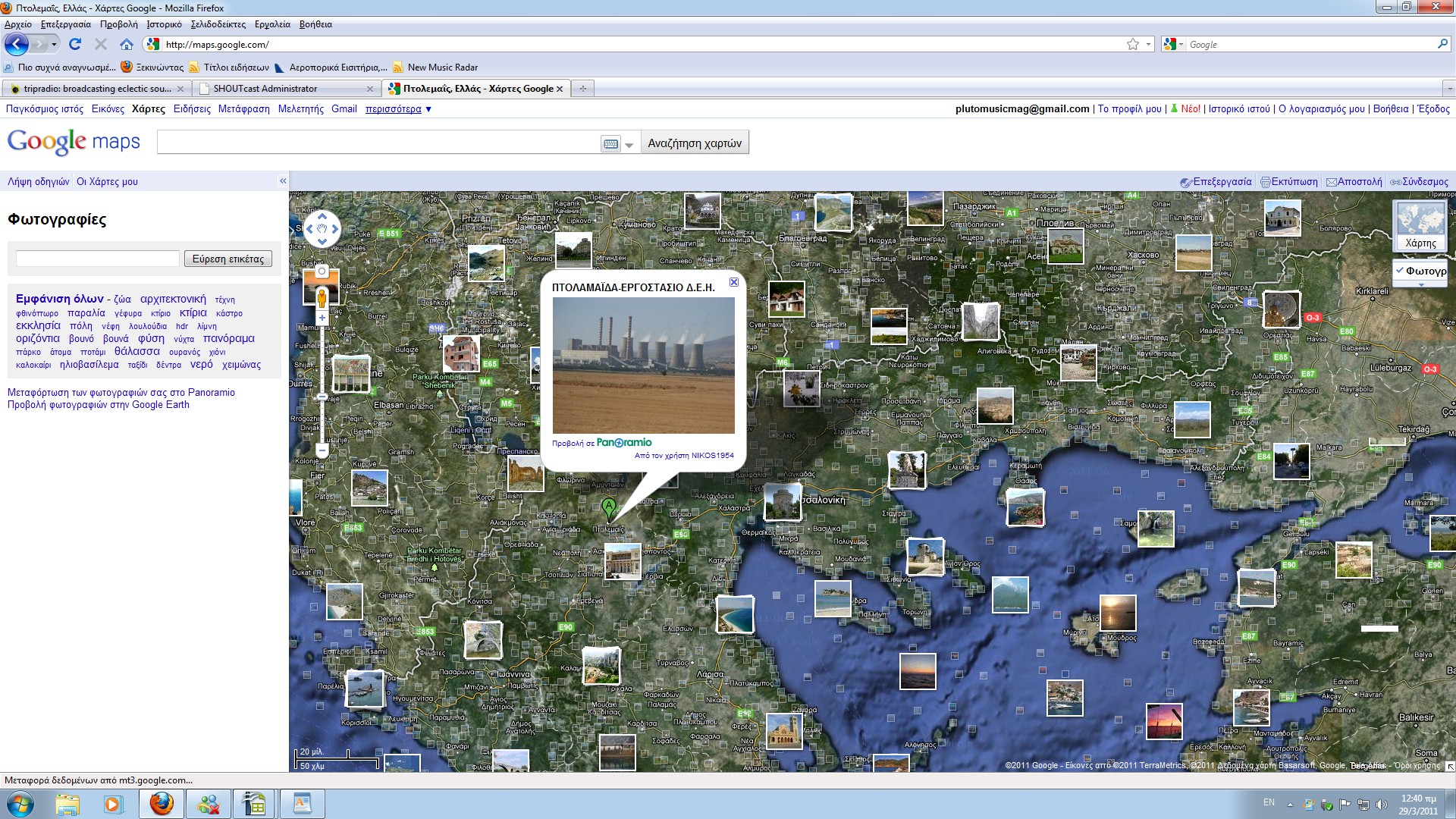Switch to the Χάρτης map view

(1420, 224)
